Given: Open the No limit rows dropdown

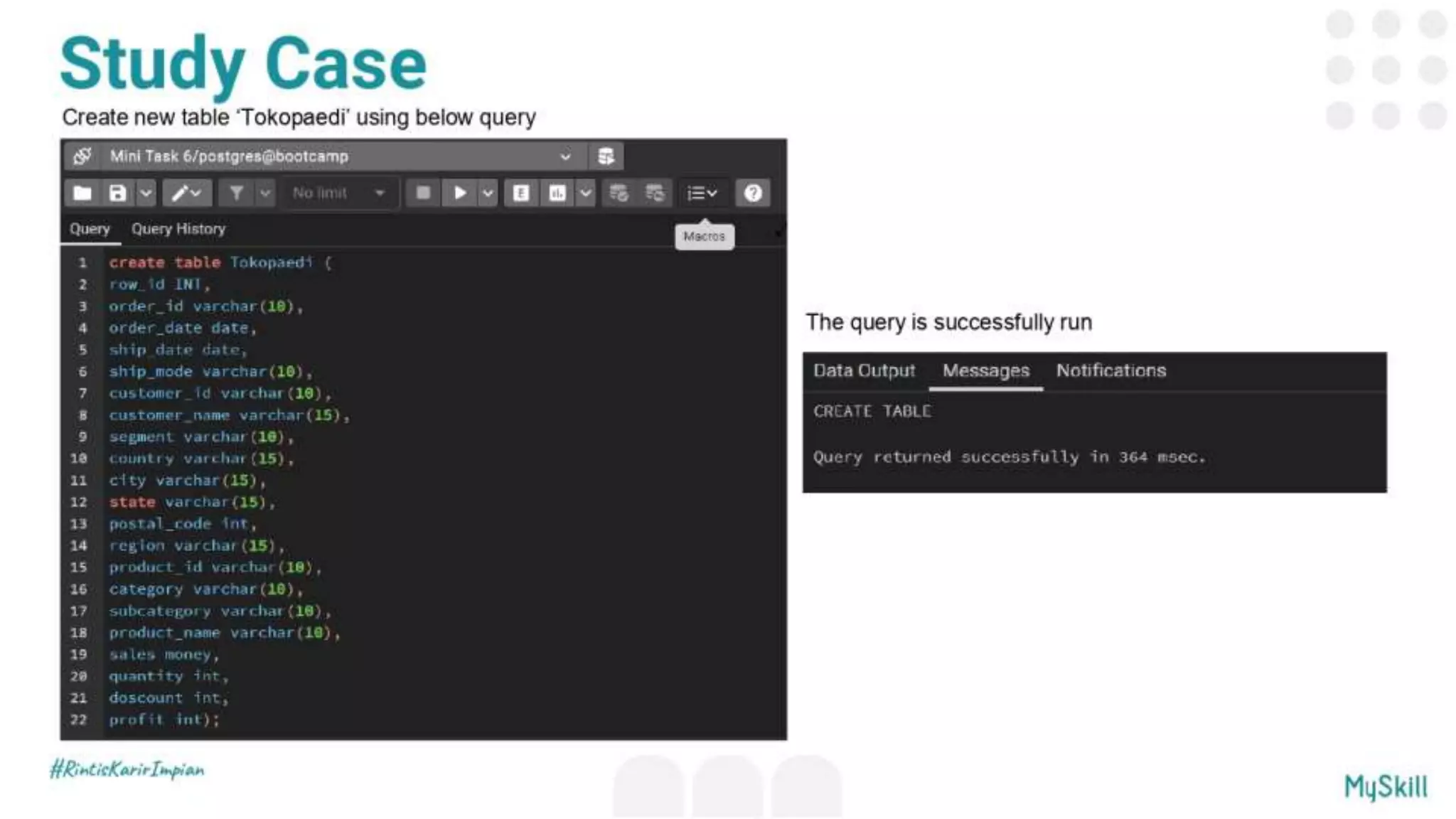Looking at the screenshot, I should point(338,193).
